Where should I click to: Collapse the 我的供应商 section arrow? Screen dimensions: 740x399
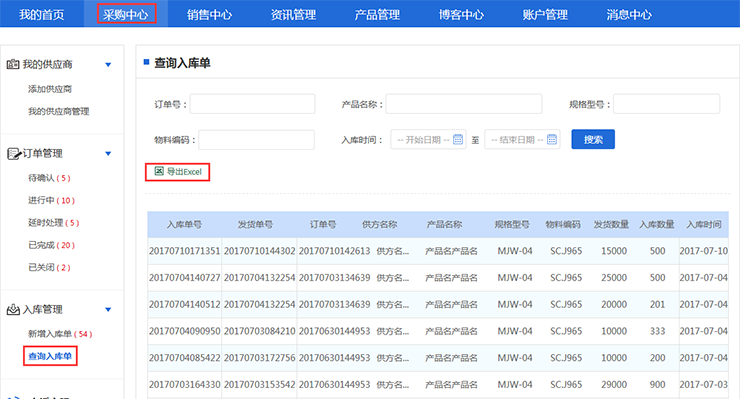(108, 65)
